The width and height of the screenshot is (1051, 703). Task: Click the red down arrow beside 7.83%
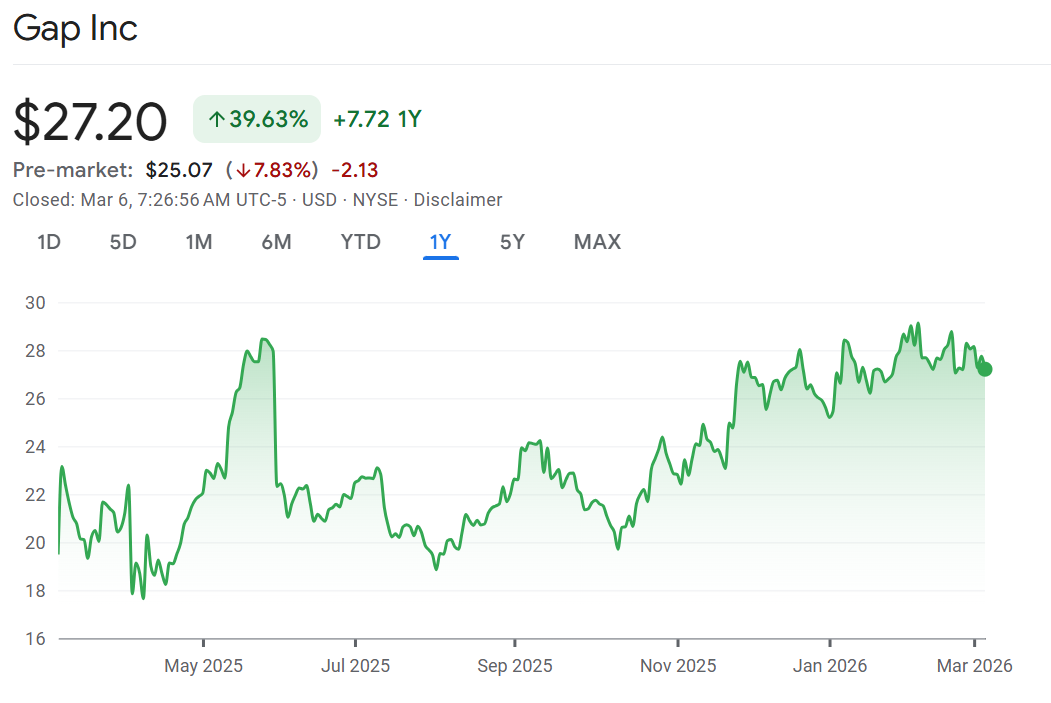(x=242, y=170)
